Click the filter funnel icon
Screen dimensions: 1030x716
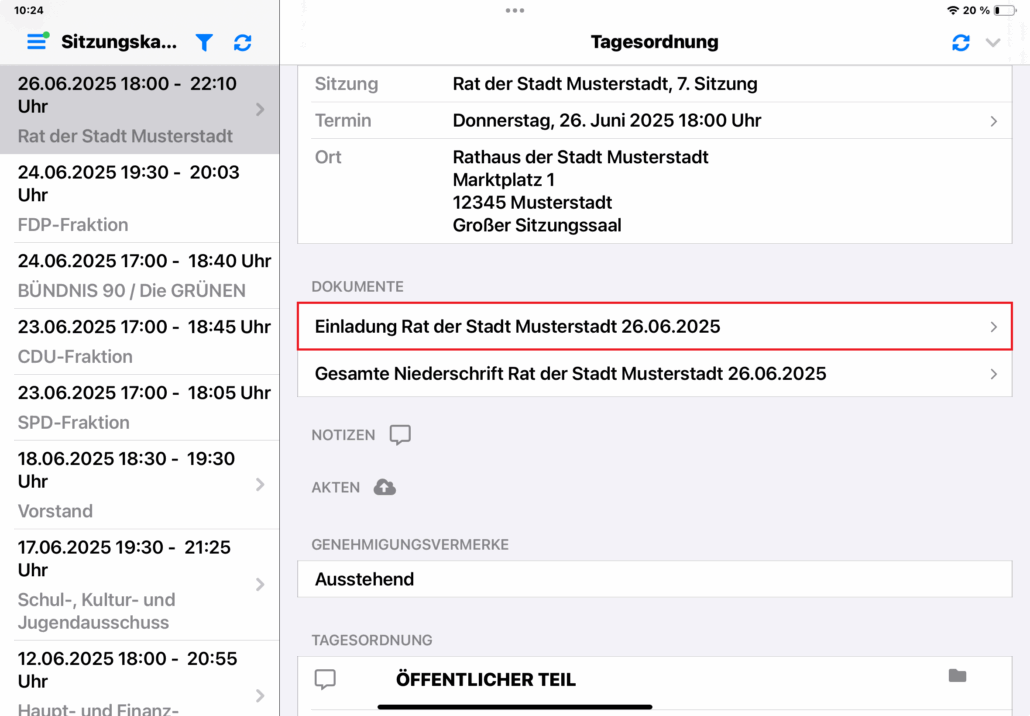pos(204,42)
